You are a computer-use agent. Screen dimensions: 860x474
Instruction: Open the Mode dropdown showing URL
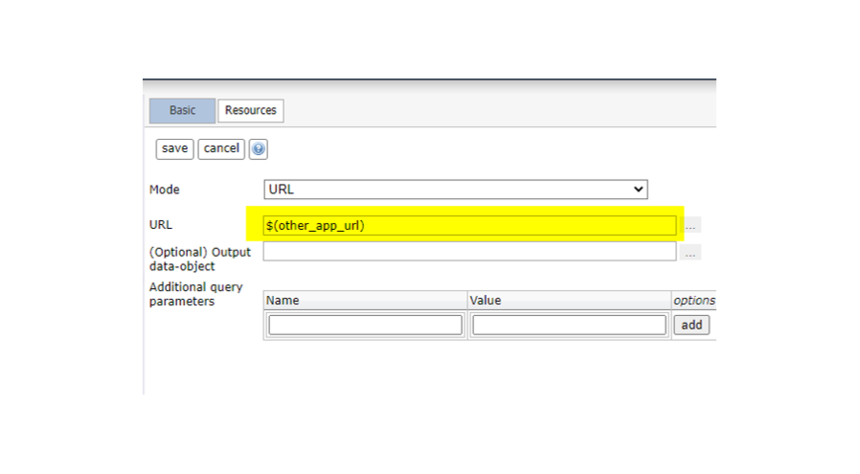click(x=455, y=189)
